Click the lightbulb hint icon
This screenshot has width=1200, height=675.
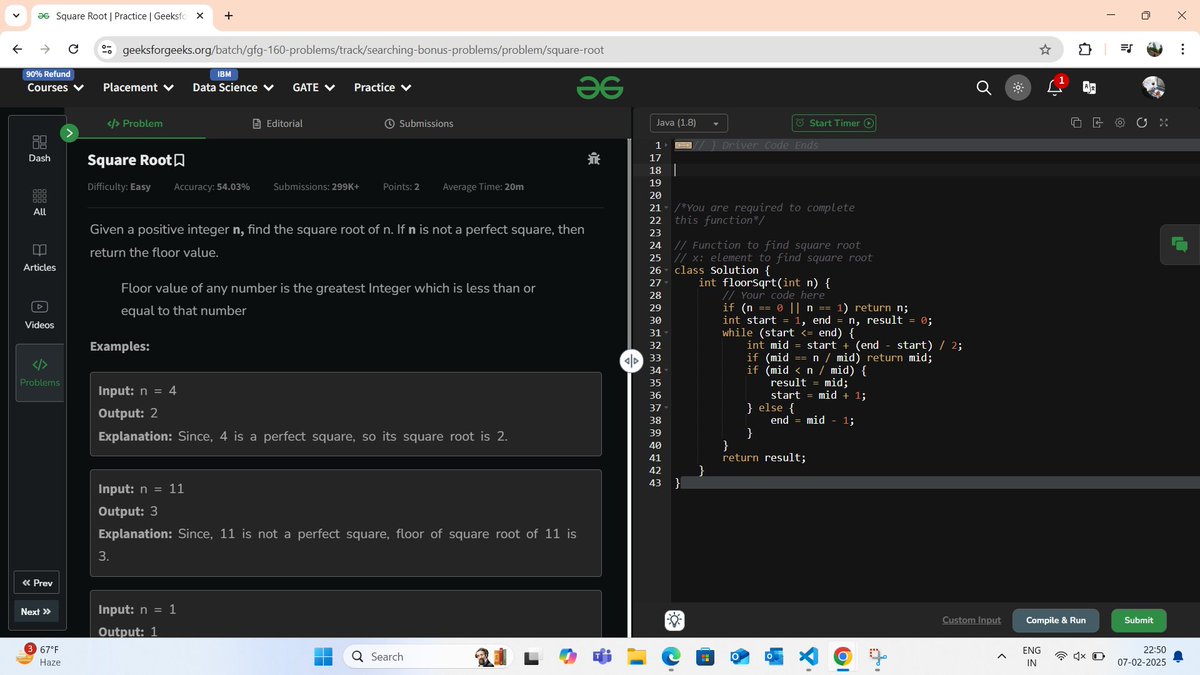675,620
